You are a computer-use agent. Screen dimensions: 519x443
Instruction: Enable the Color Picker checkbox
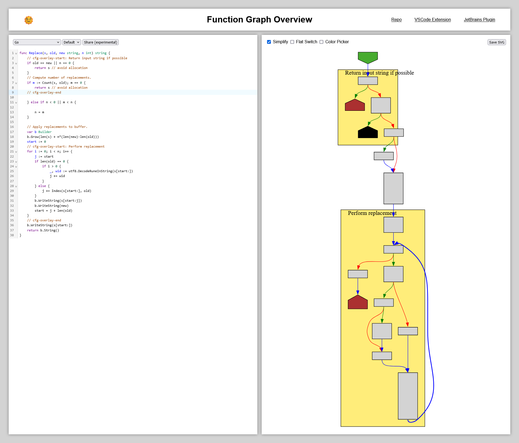tap(321, 42)
